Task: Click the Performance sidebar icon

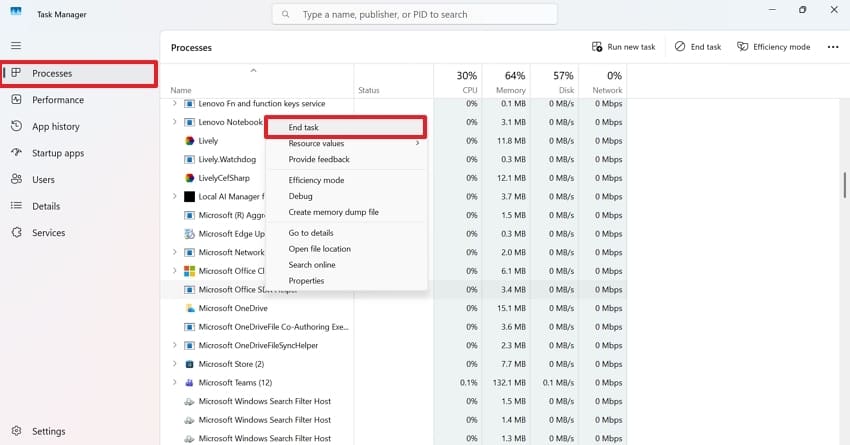Action: (x=16, y=100)
